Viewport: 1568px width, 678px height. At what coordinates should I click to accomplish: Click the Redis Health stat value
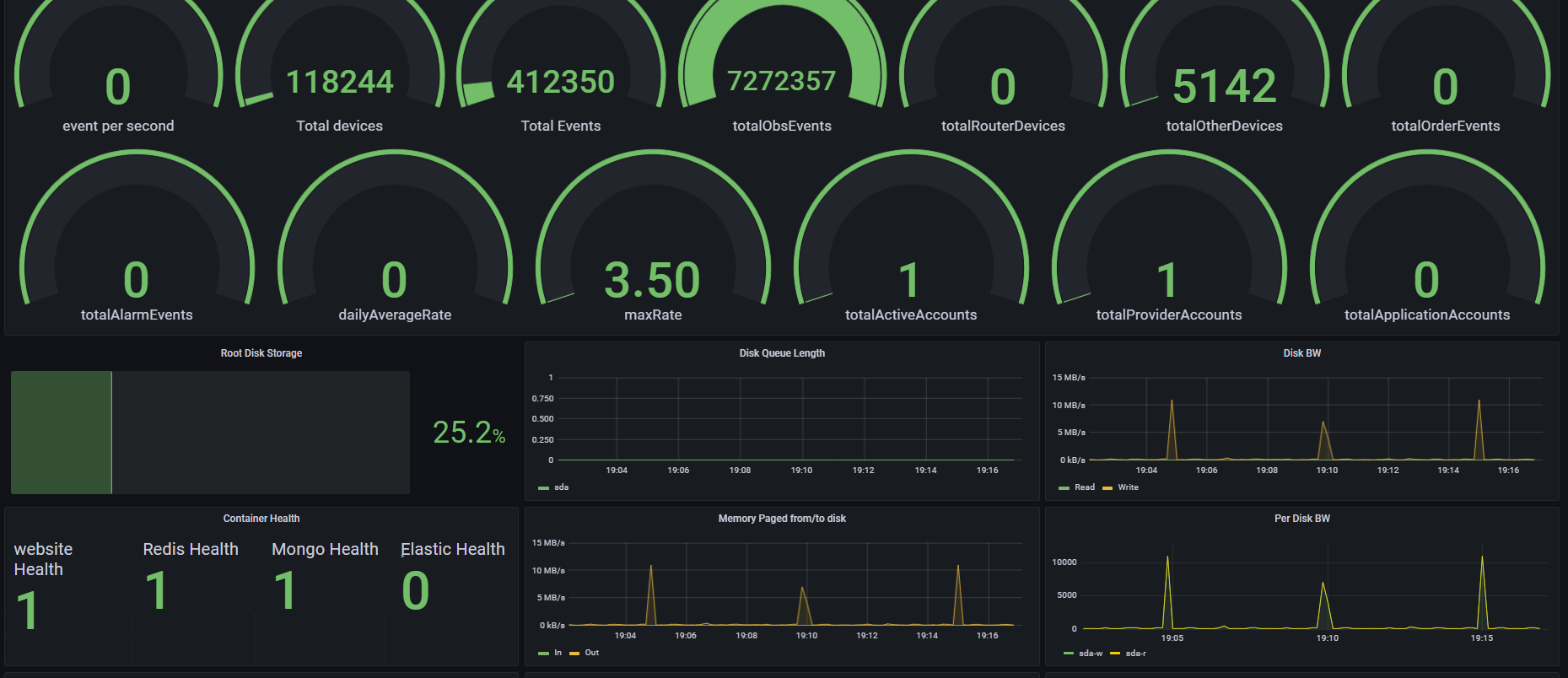pyautogui.click(x=157, y=590)
